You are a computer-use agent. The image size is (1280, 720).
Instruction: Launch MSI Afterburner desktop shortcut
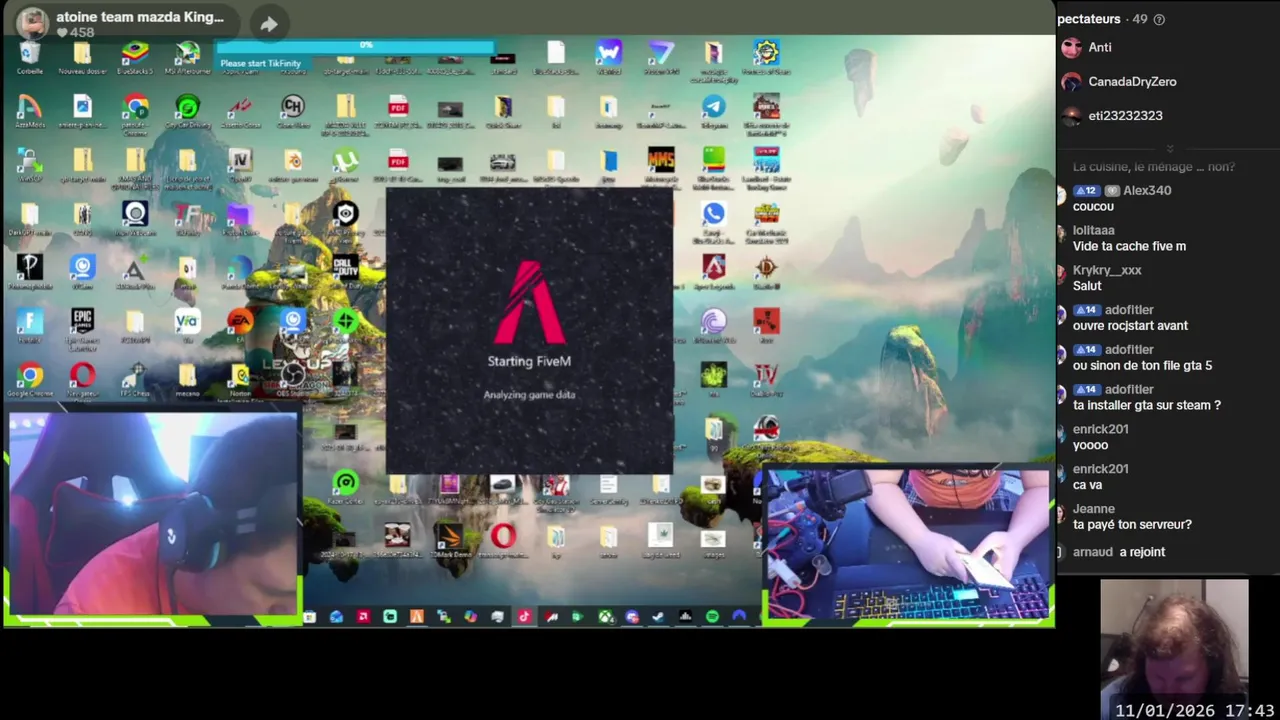[187, 56]
